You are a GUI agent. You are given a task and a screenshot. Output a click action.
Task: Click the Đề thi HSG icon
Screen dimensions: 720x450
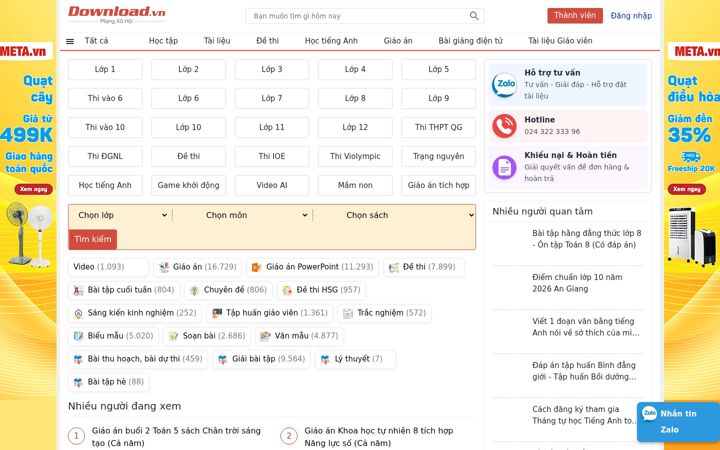287,290
